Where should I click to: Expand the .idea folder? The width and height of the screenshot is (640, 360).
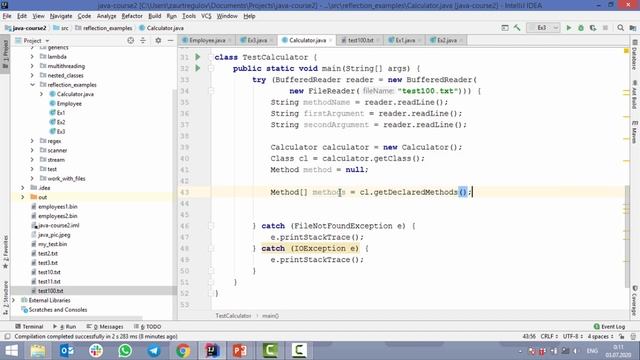point(23,188)
